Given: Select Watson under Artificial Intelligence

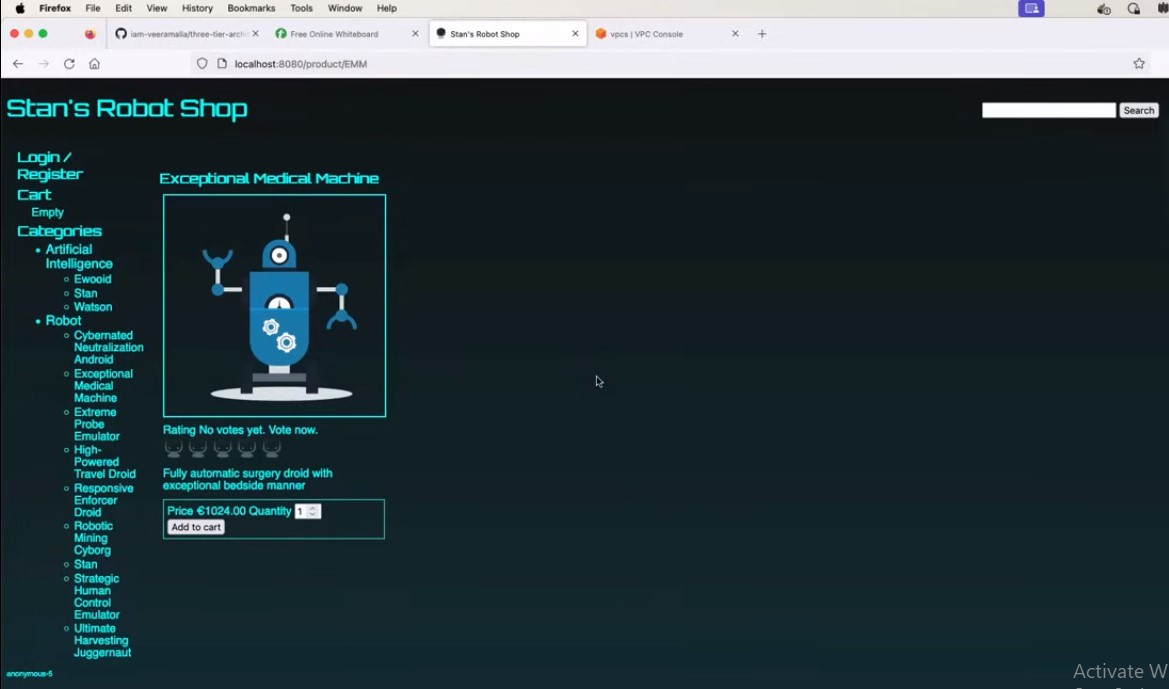Looking at the screenshot, I should click(93, 306).
